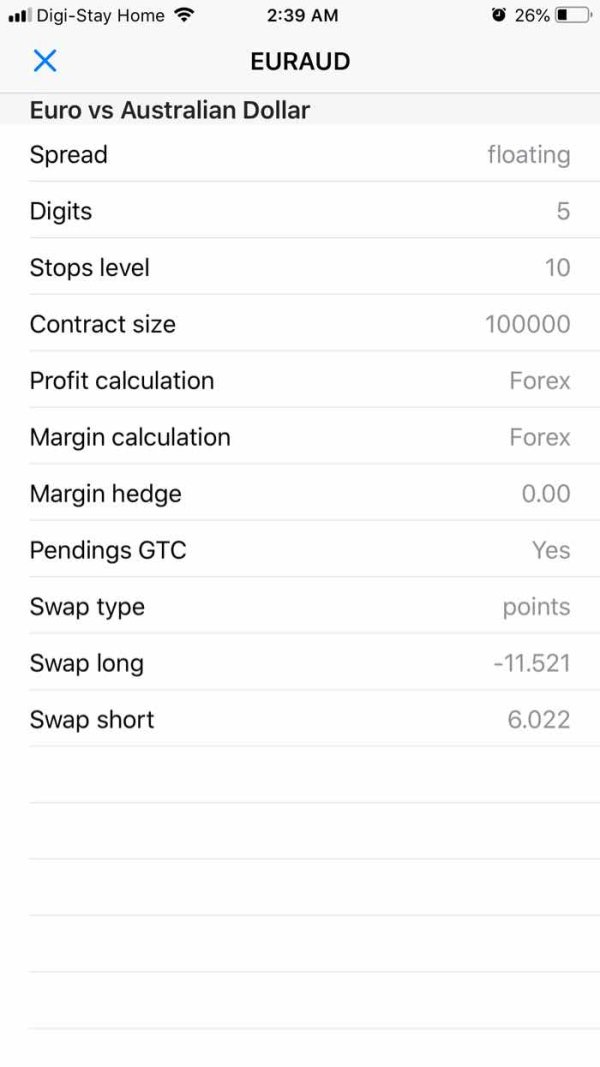Select the Digits row
This screenshot has height=1067, width=600.
300,211
